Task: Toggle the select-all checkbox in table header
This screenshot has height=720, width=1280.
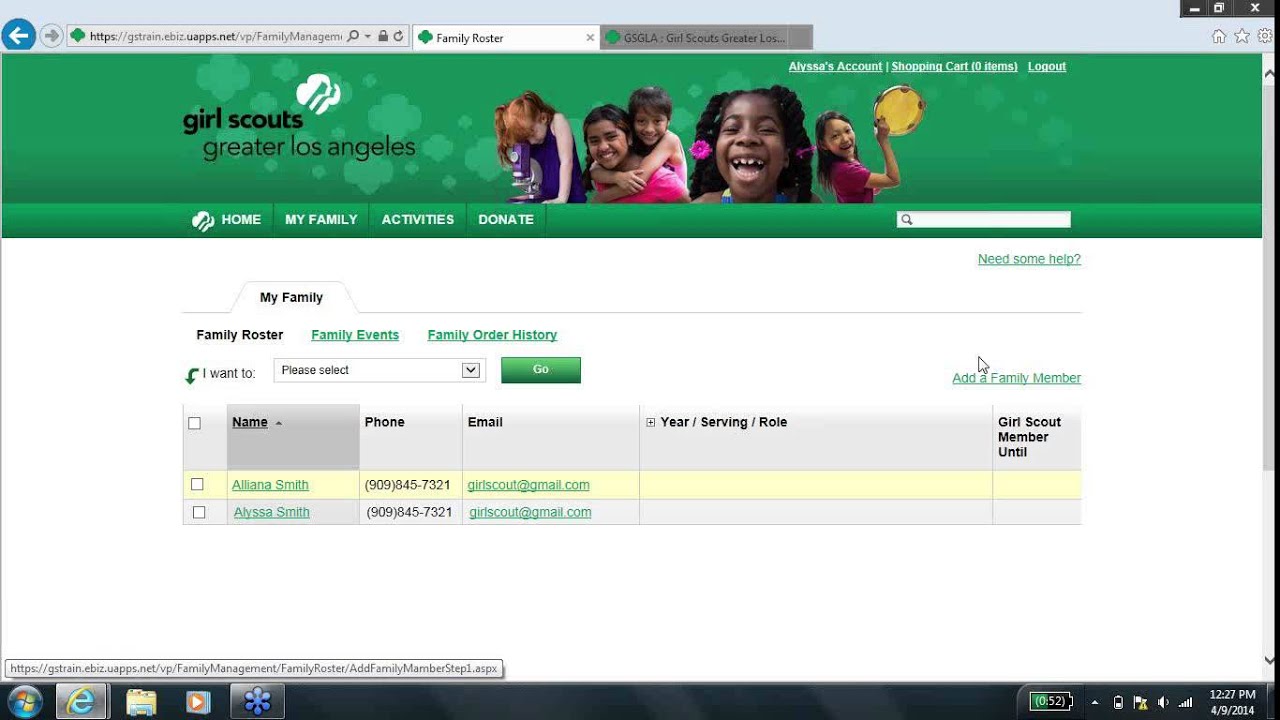Action: (x=194, y=423)
